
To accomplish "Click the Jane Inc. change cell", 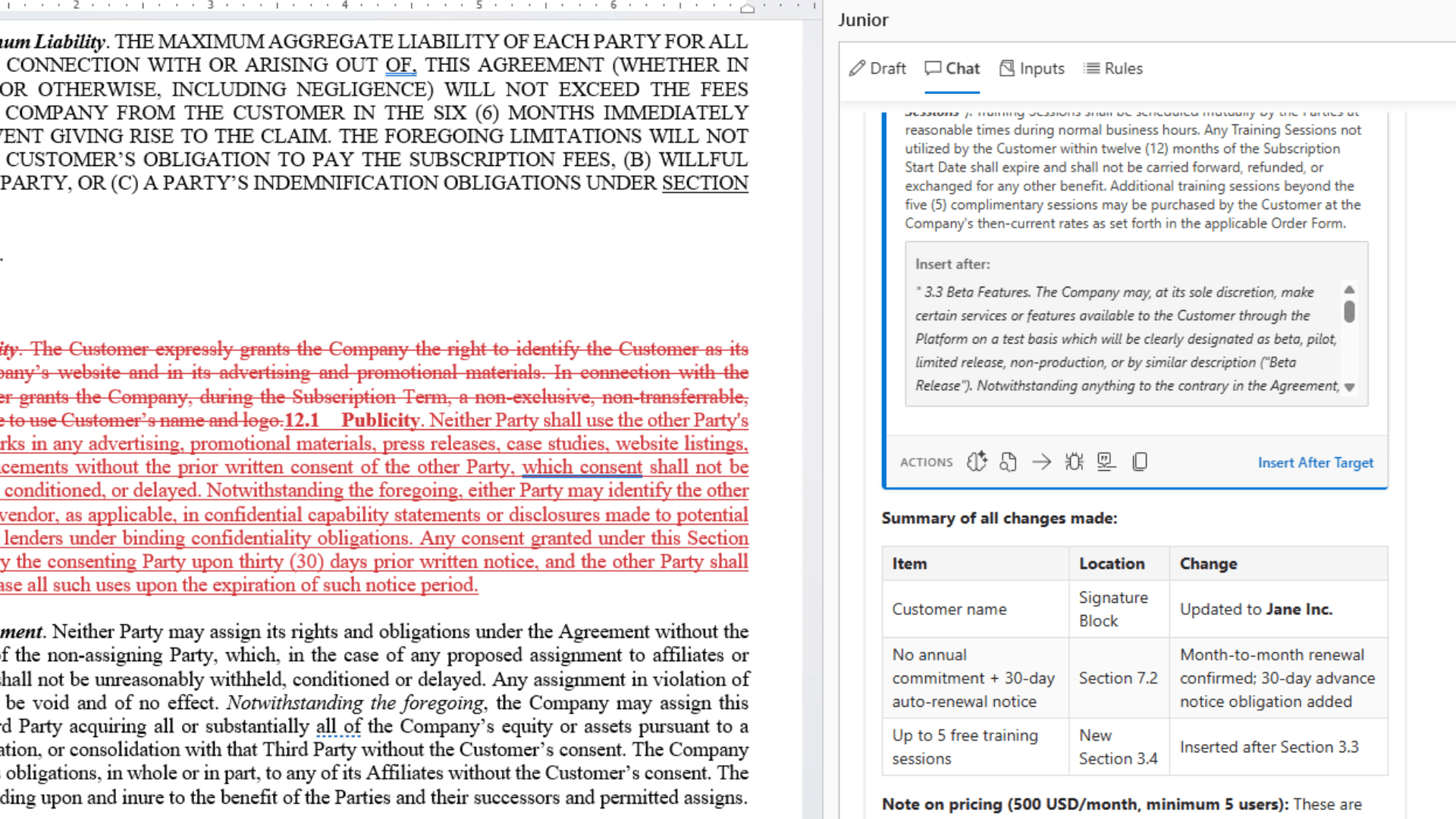I will click(x=1256, y=609).
